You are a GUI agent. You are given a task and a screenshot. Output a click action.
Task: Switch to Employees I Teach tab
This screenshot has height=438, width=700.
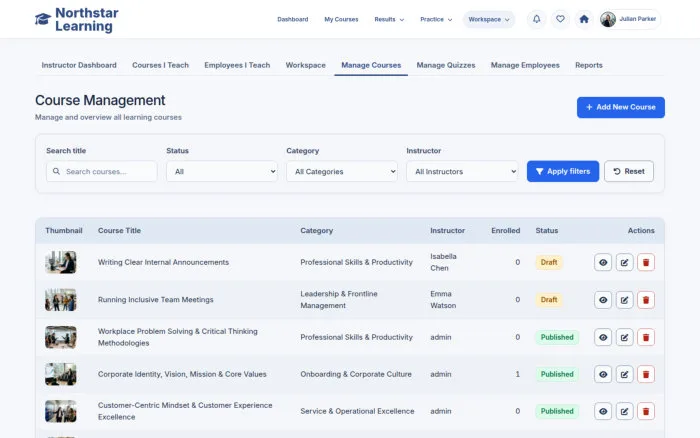click(x=237, y=65)
